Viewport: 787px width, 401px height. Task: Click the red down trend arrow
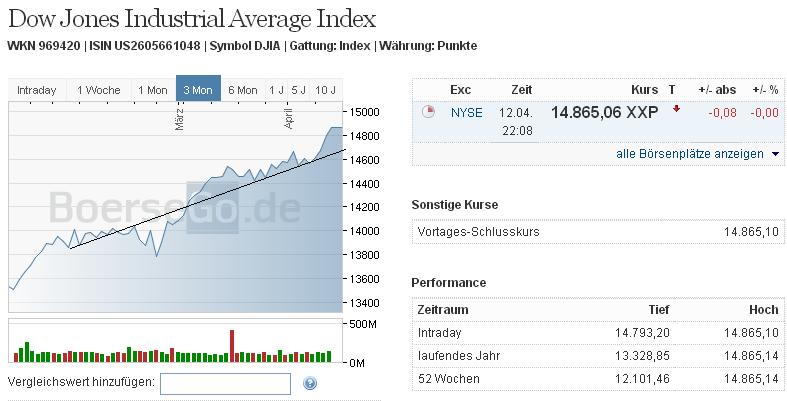click(x=676, y=108)
